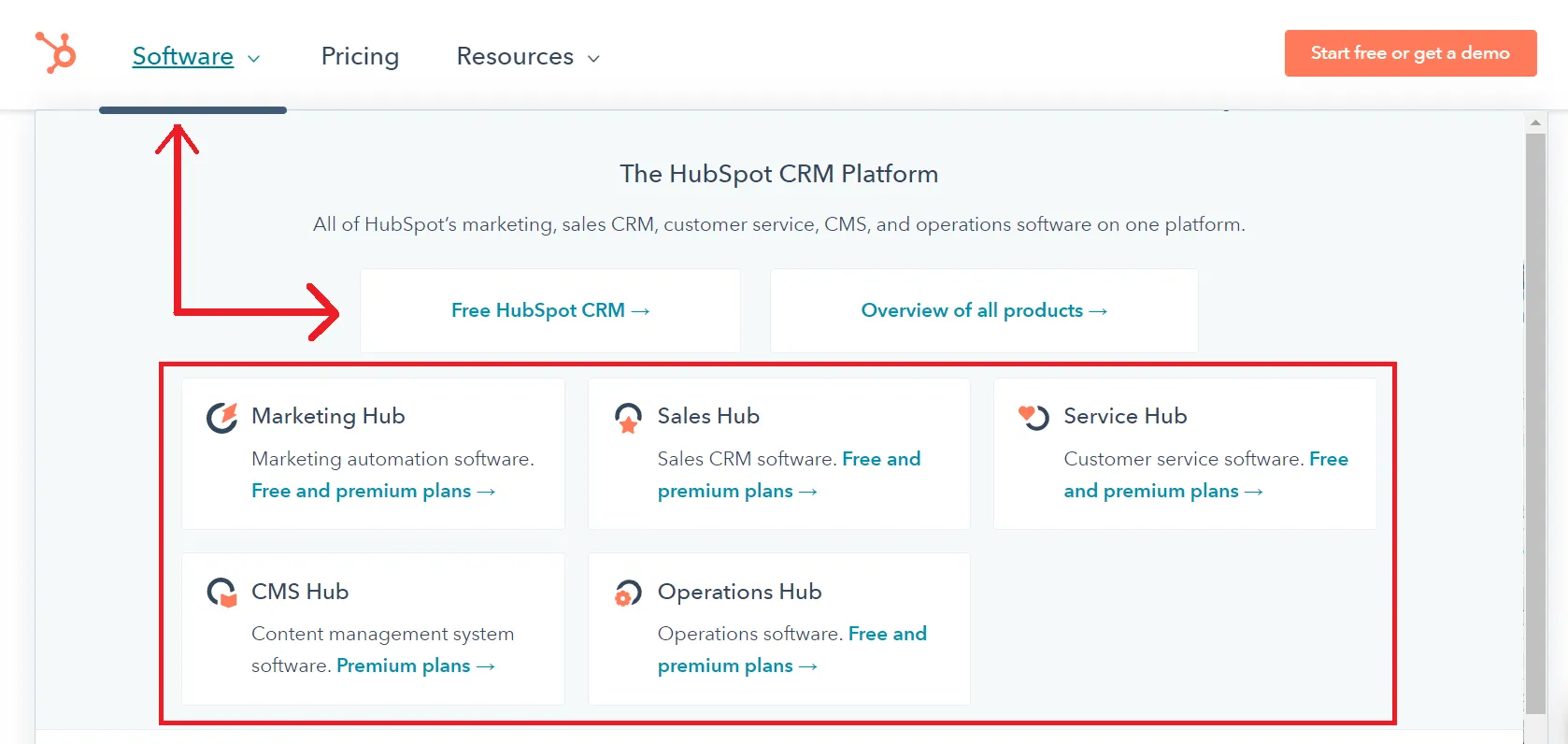Screen dimensions: 1568x744
Task: Expand the Software menu chevron
Action: (253, 58)
